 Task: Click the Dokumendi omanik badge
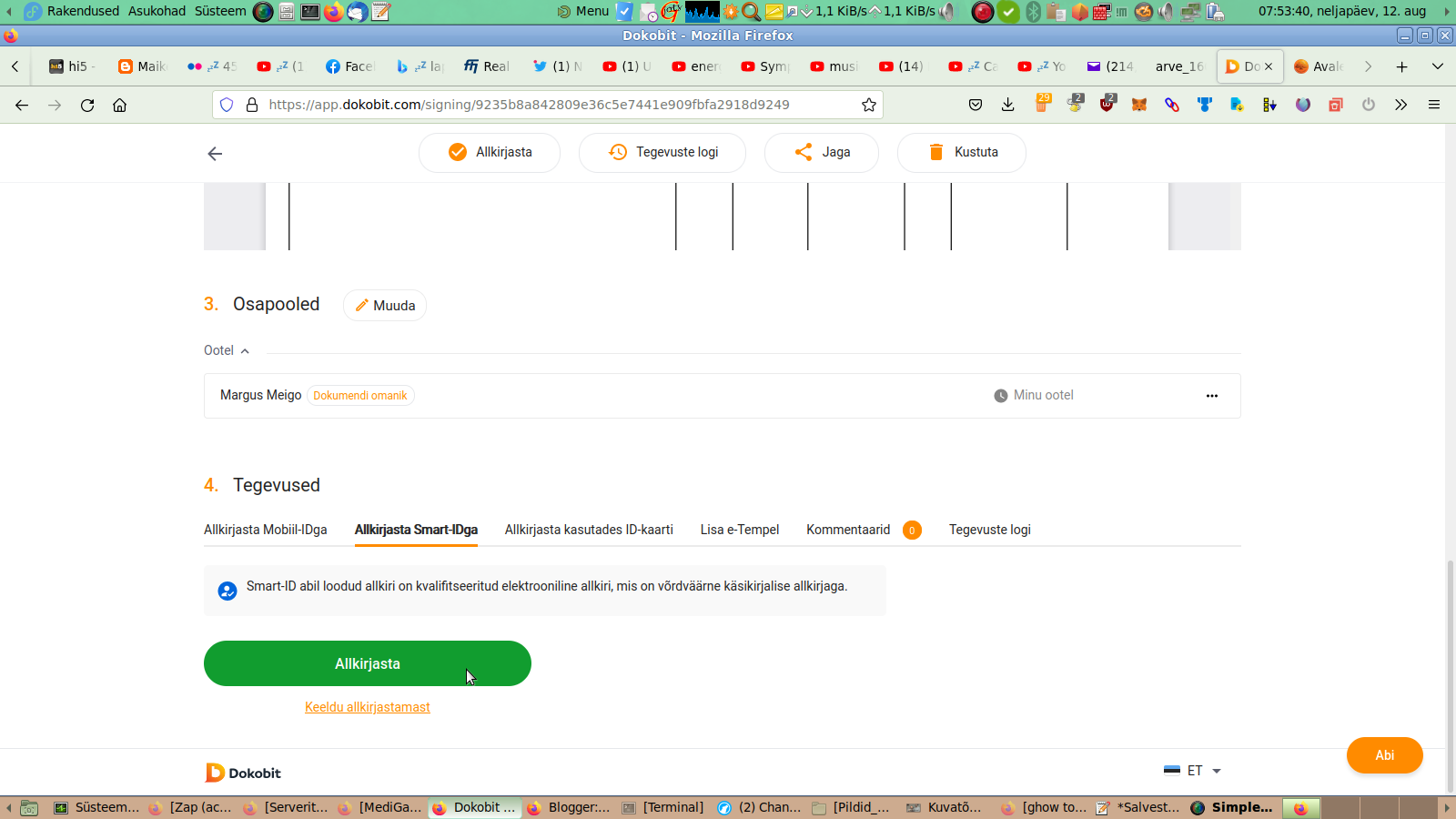click(x=360, y=396)
